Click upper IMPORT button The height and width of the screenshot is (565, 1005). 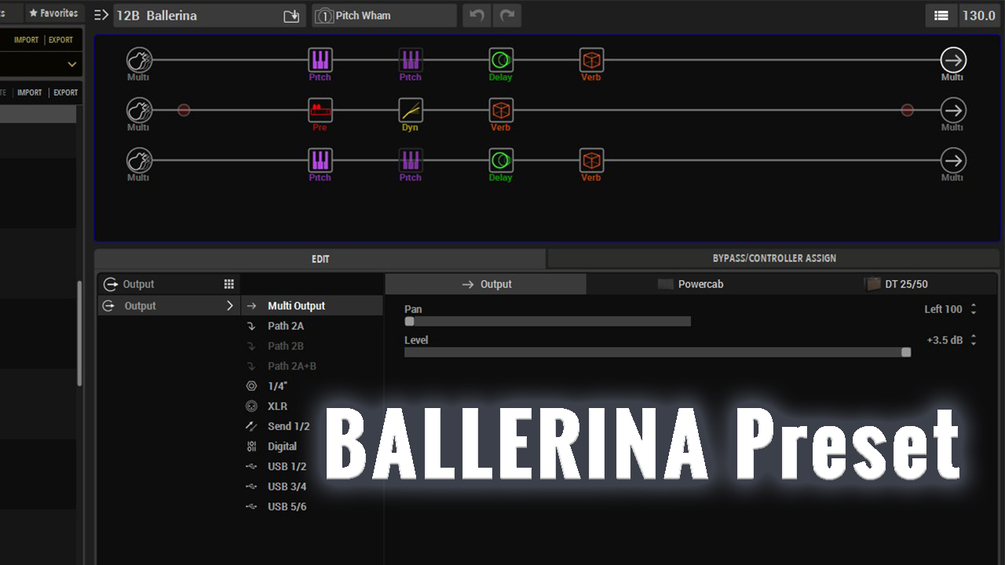coord(26,40)
